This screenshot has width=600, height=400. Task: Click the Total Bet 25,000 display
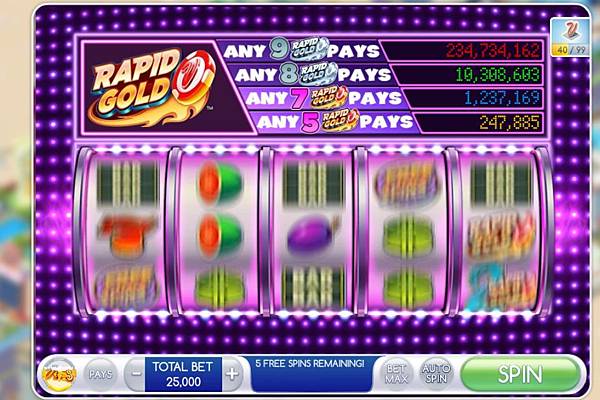tap(183, 374)
